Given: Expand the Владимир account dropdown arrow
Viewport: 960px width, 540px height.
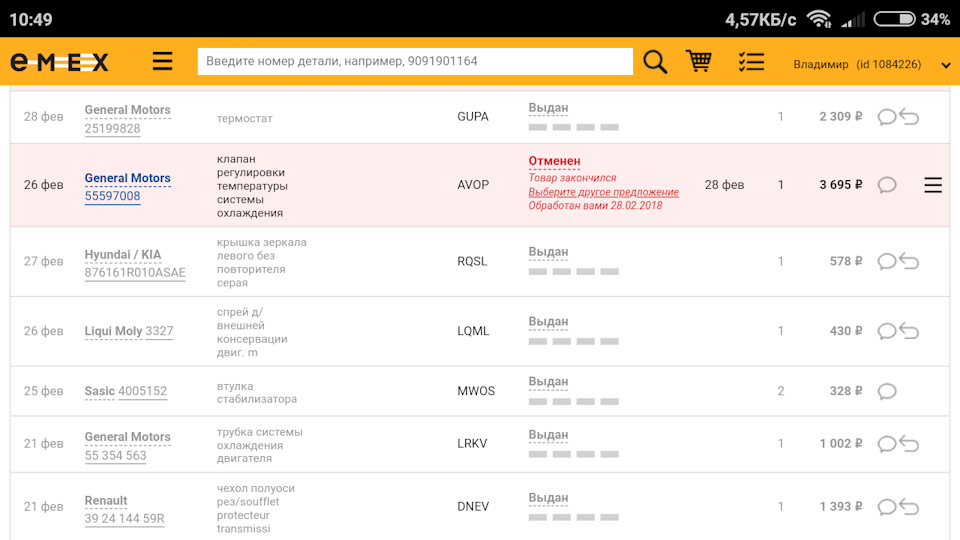Looking at the screenshot, I should (x=946, y=65).
